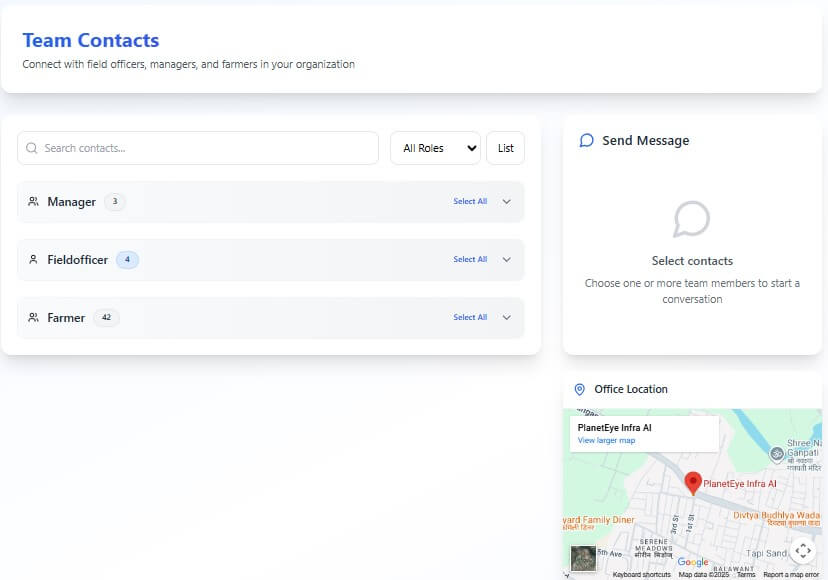The height and width of the screenshot is (580, 828).
Task: Expand the Manager contacts section
Action: pos(506,201)
